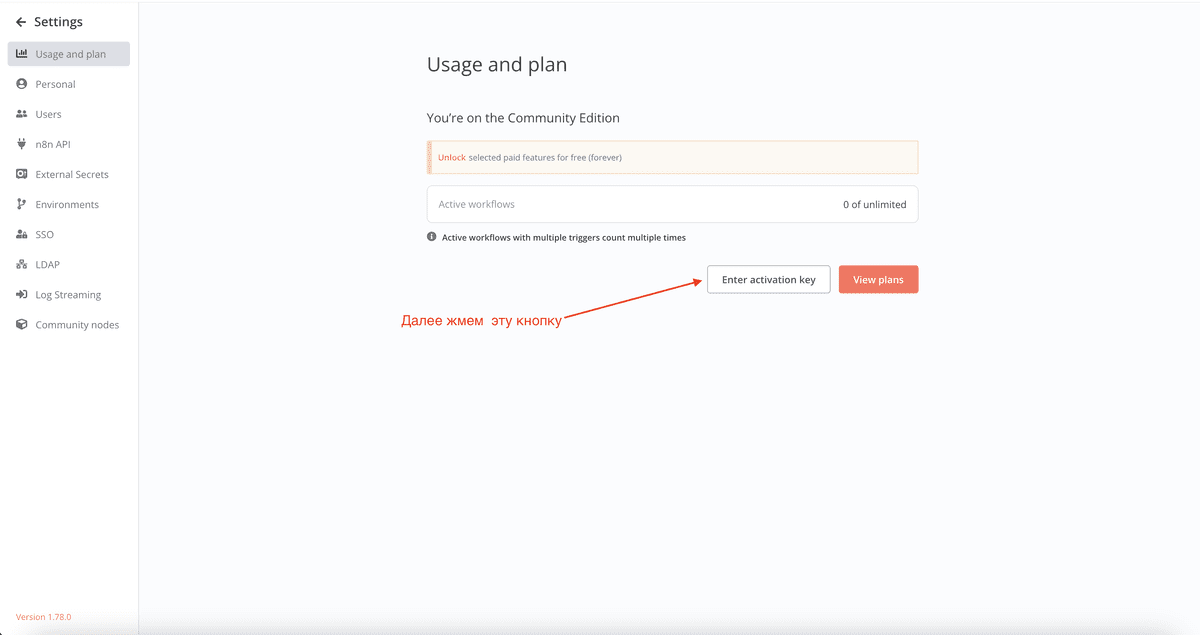Follow the Unlock link in banner
Screen dimensions: 1200x635
452,157
